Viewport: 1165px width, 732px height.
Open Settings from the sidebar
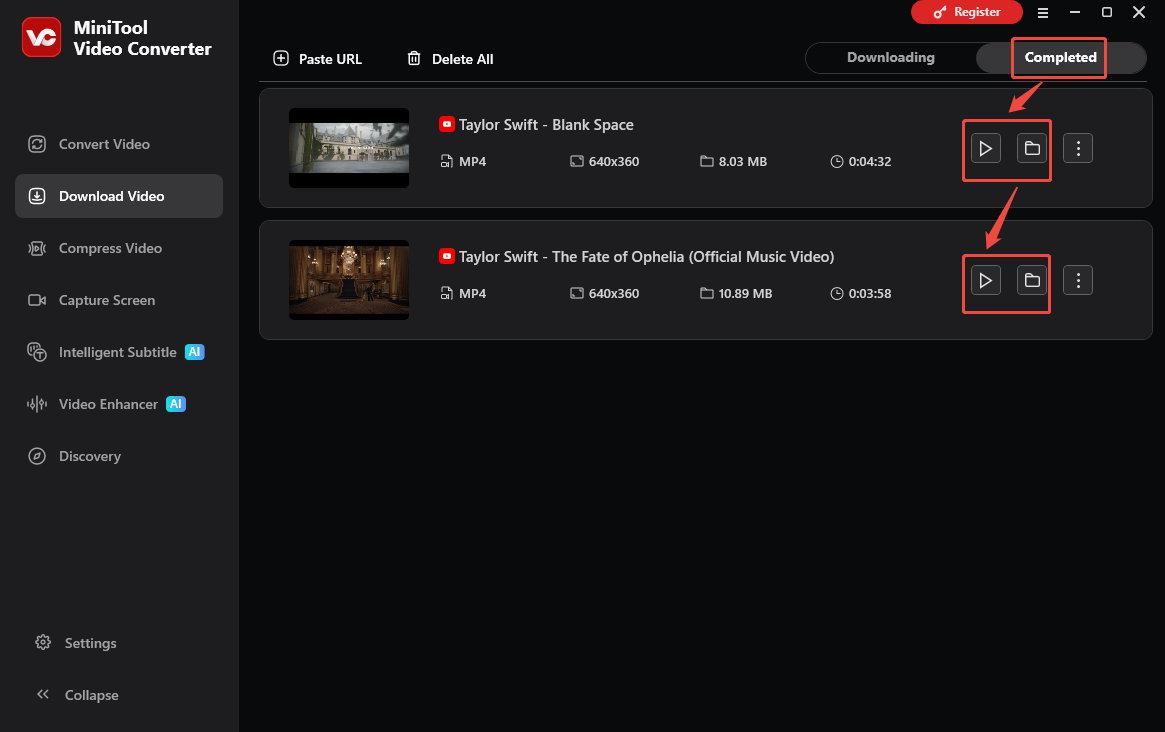[x=76, y=643]
